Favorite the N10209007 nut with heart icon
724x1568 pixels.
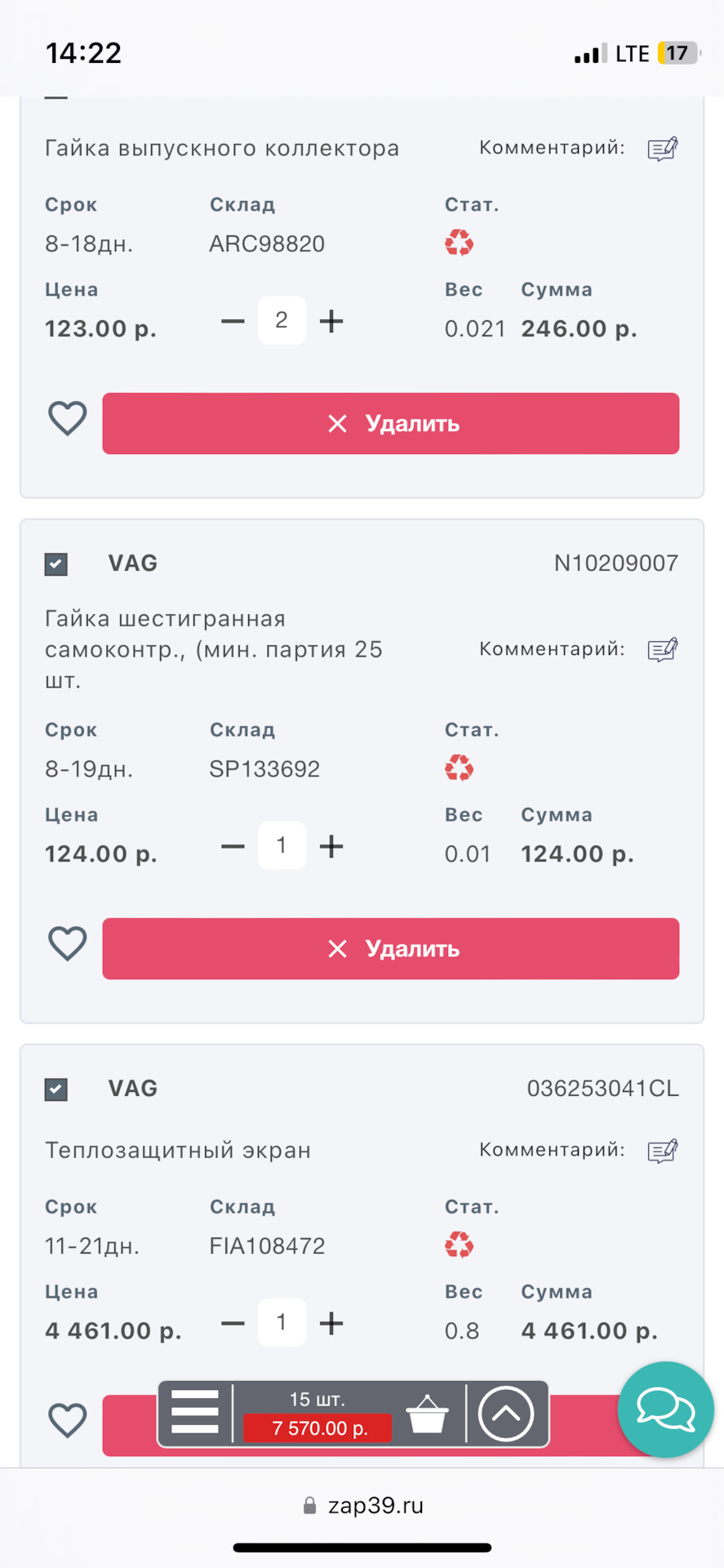(68, 944)
